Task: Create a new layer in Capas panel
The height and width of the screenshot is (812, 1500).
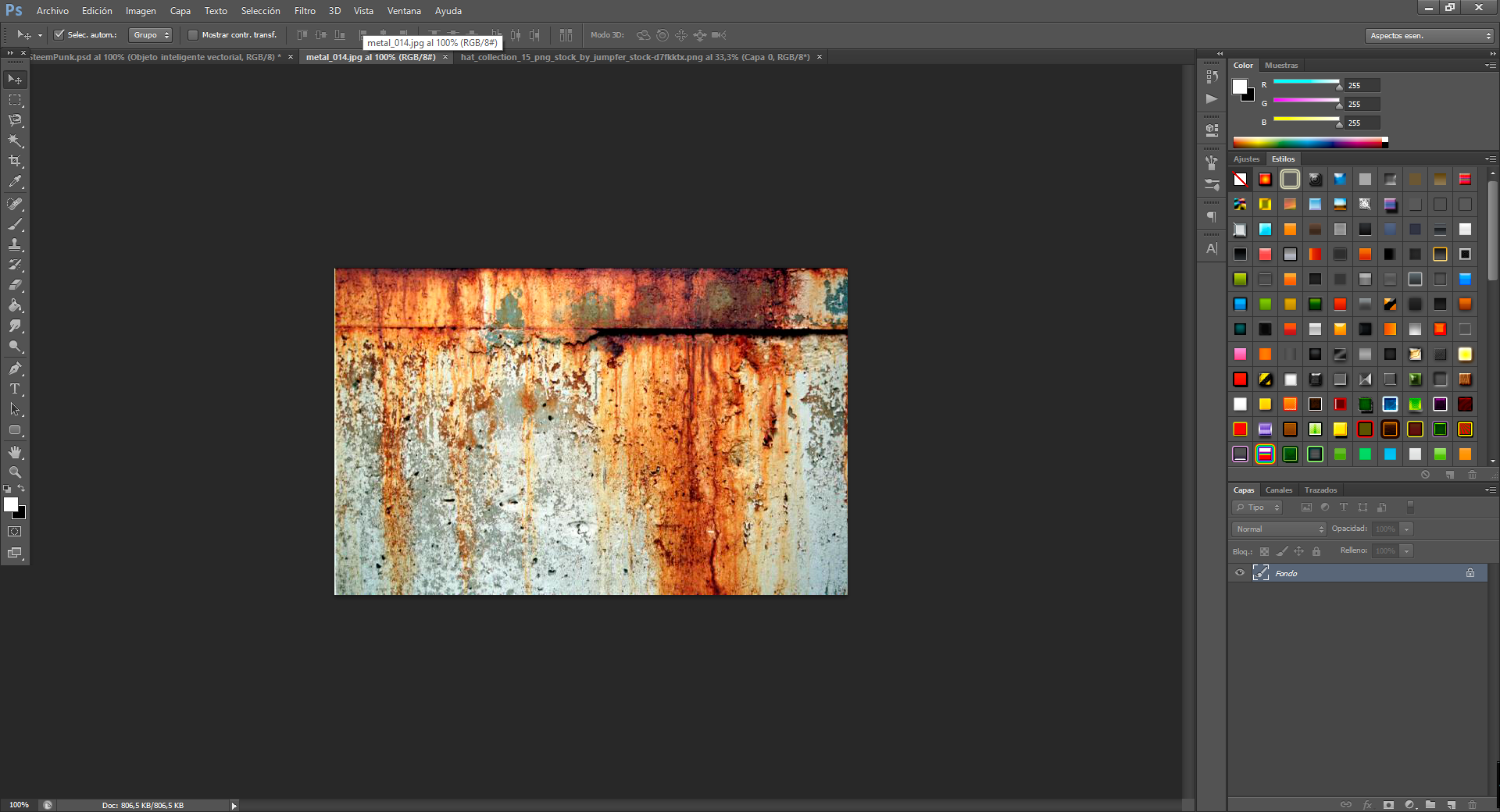Action: coord(1451,804)
